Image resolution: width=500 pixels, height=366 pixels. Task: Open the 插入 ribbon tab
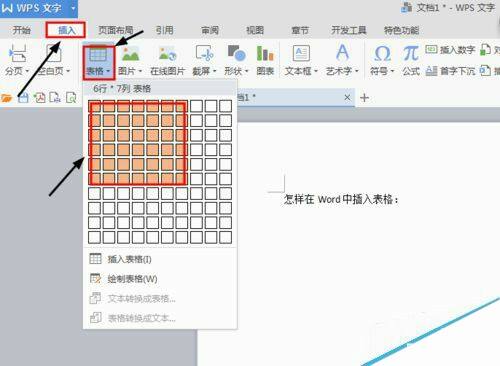click(66, 30)
